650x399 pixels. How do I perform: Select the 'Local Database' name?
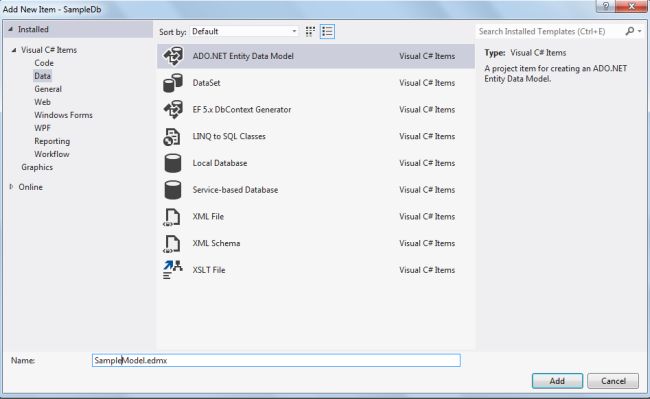tap(220, 163)
